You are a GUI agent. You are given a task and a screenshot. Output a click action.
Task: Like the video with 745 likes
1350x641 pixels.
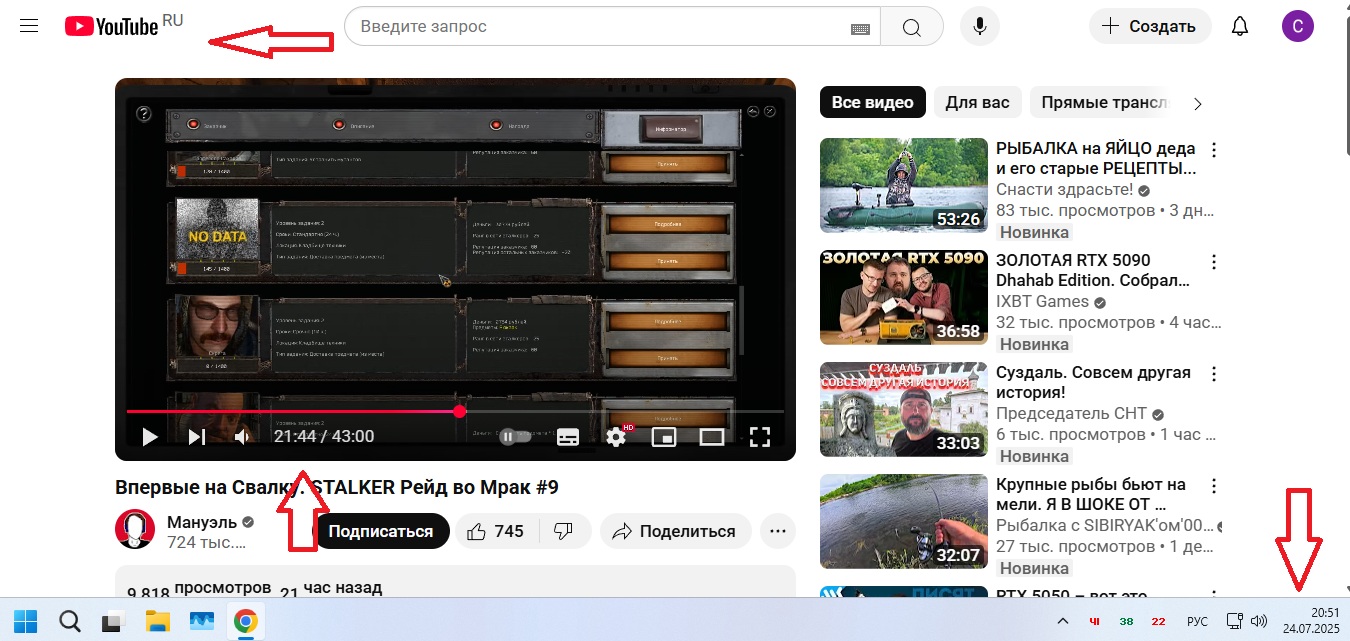click(496, 531)
